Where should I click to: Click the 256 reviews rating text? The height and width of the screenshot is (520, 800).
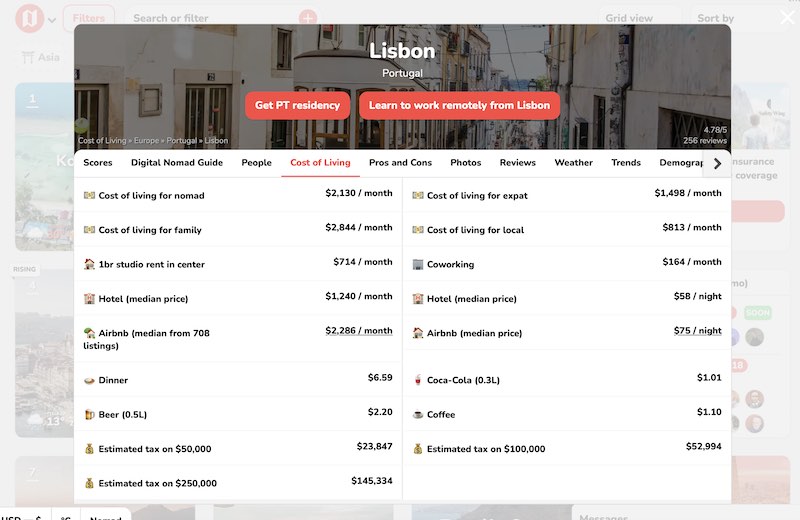705,141
